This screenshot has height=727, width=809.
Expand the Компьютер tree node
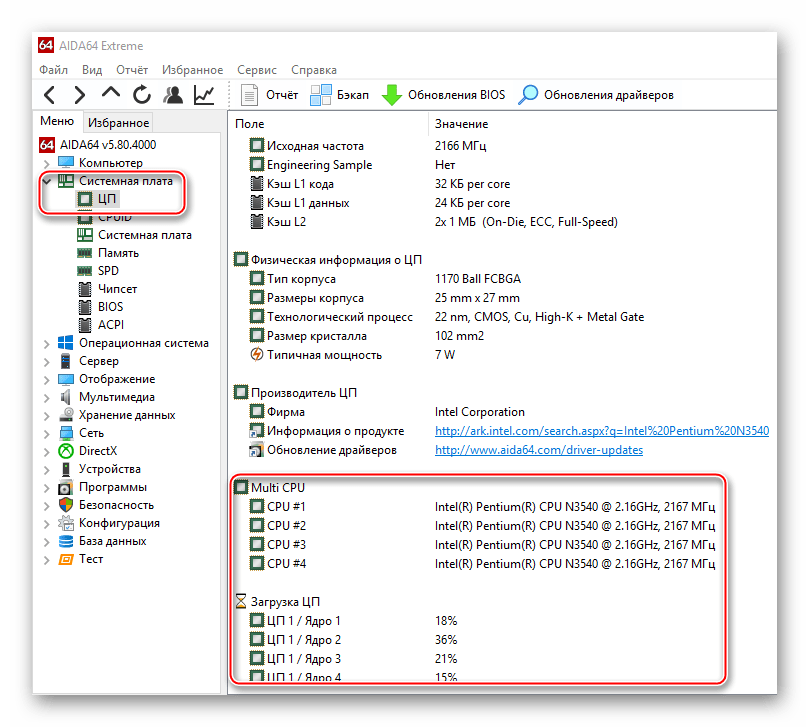[x=46, y=163]
